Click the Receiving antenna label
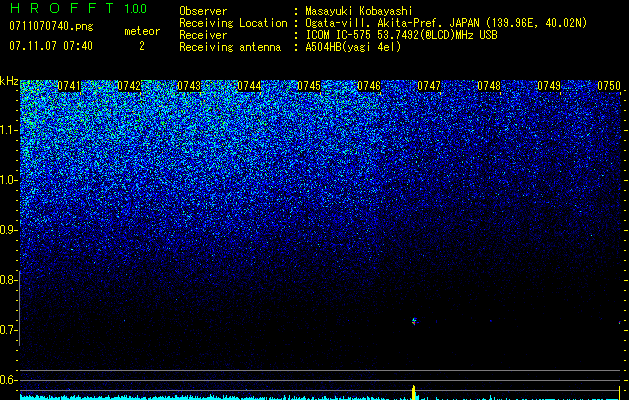 pos(230,47)
